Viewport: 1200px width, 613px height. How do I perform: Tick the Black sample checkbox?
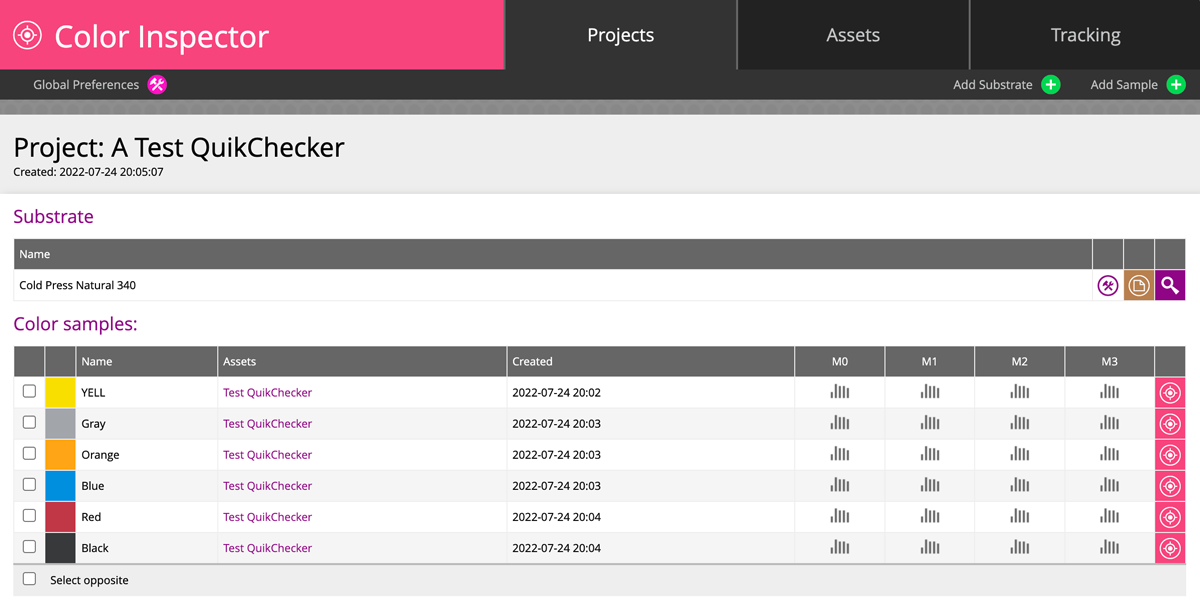click(x=29, y=546)
